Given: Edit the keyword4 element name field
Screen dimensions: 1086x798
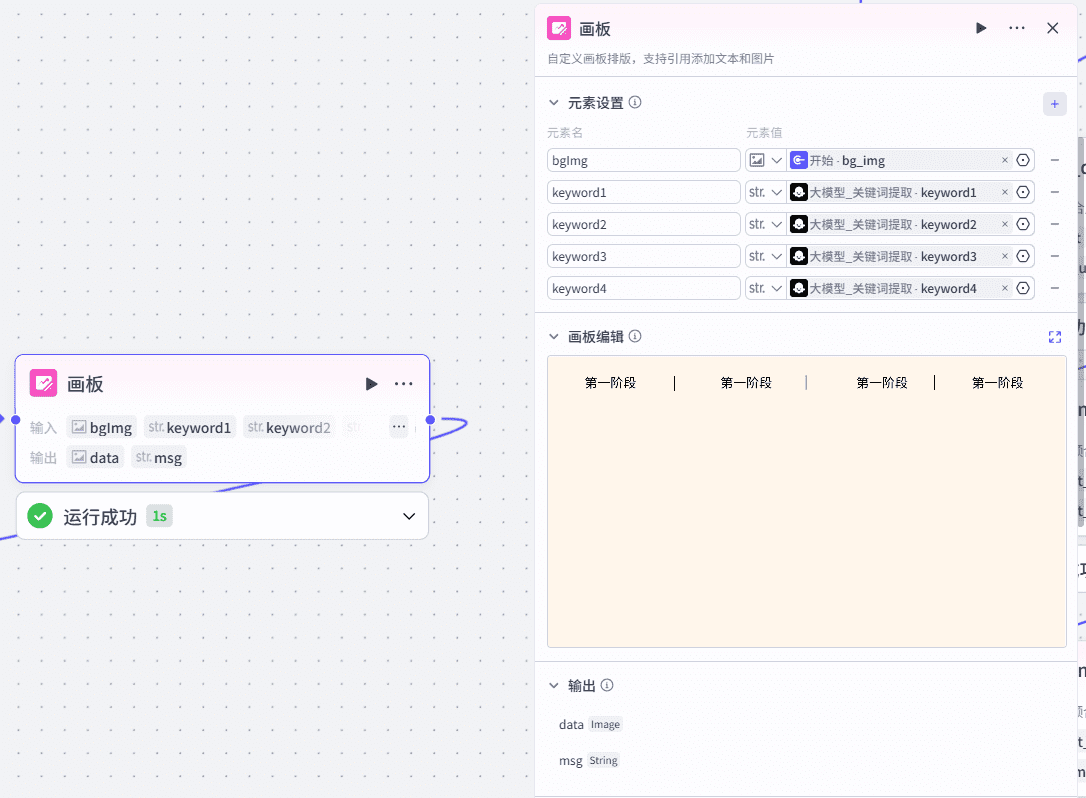Looking at the screenshot, I should coord(643,288).
